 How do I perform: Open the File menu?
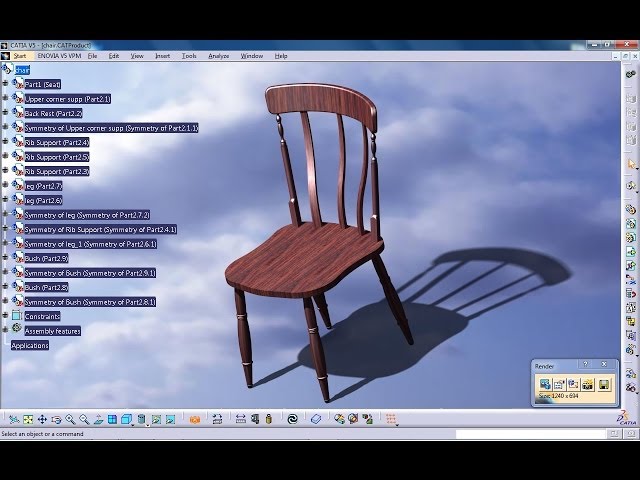point(93,56)
